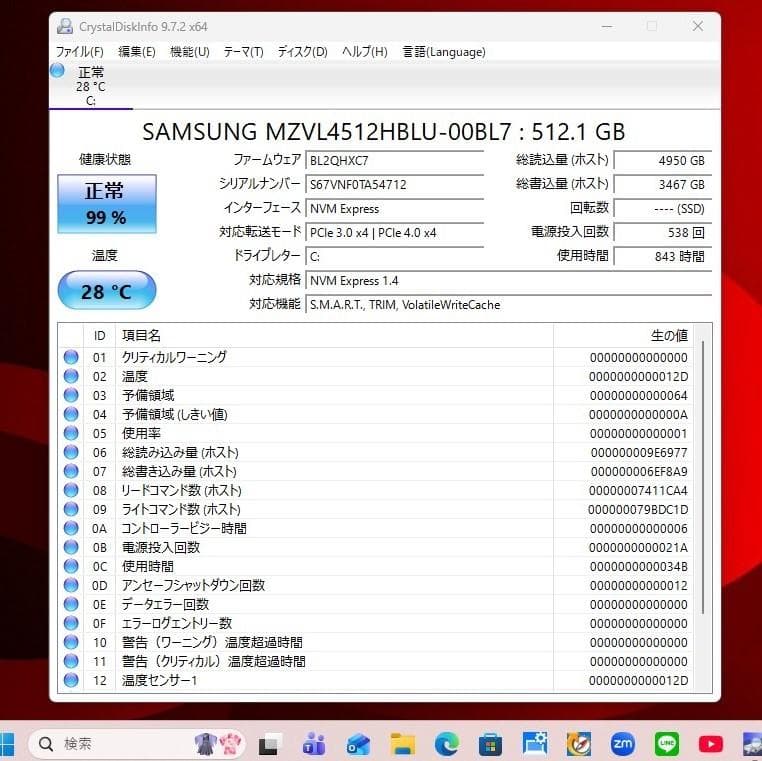Screen dimensions: 762x761
Task: Click status circle for row 09 ライトコマンド数
Action: click(x=71, y=509)
